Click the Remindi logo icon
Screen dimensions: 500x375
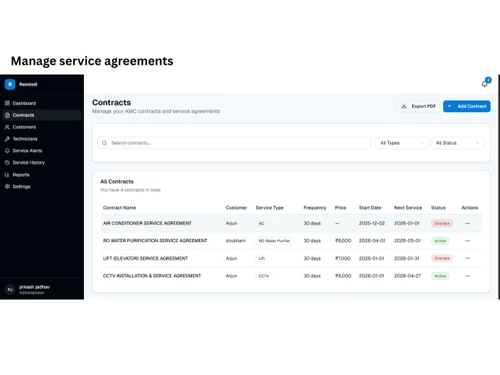[10, 84]
